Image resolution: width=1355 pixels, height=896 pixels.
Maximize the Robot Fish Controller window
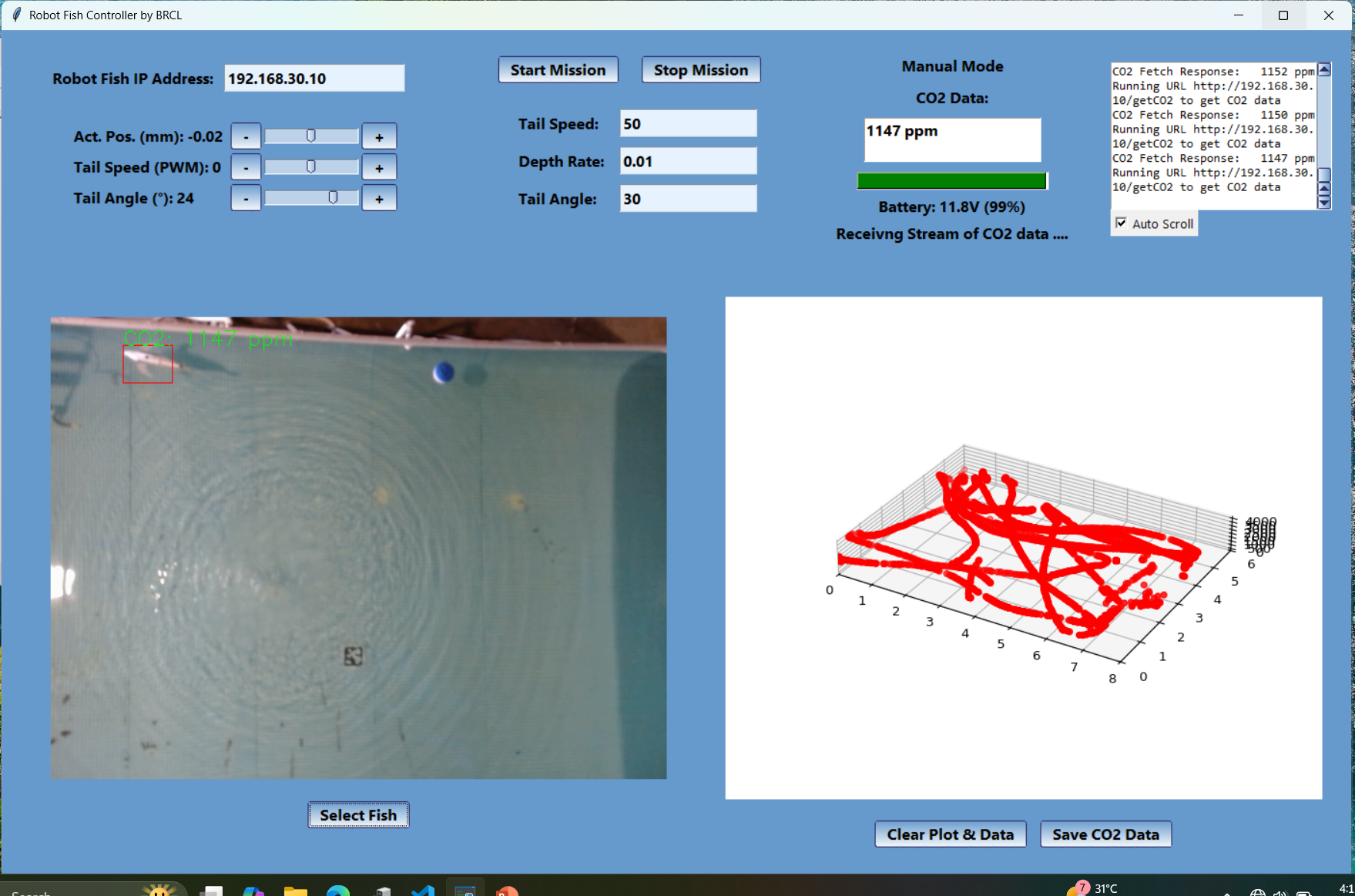1283,15
